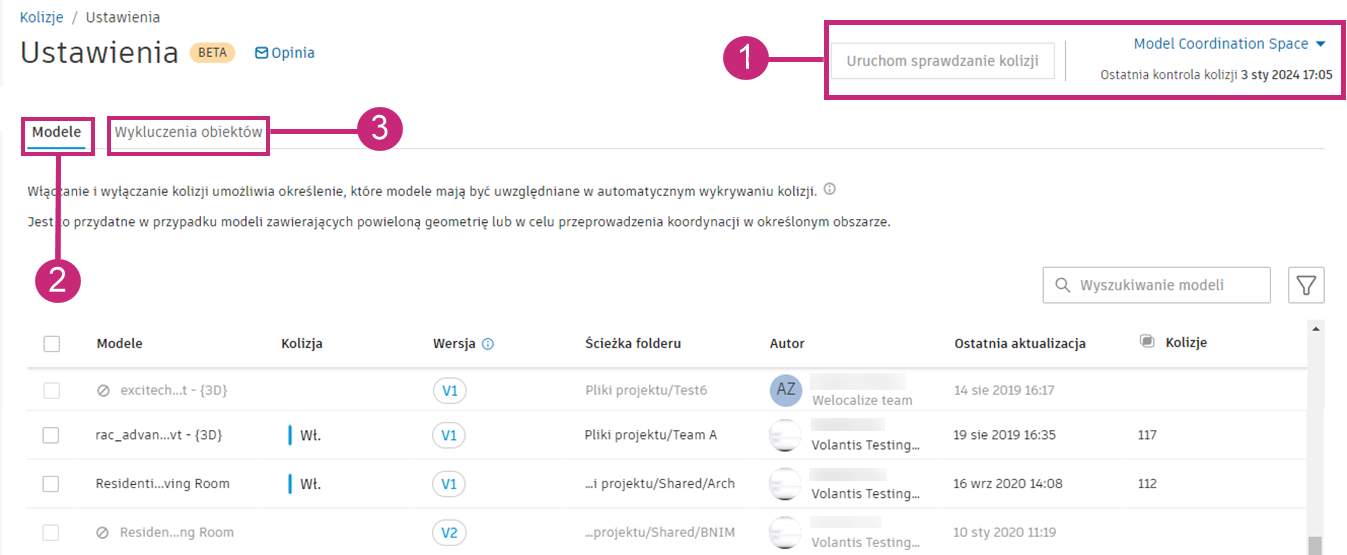Go to Kolizje breadcrumb link

pyautogui.click(x=41, y=18)
